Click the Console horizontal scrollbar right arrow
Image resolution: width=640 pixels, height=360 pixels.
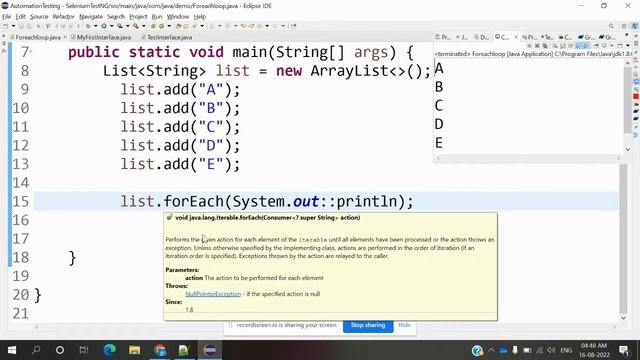click(x=618, y=158)
